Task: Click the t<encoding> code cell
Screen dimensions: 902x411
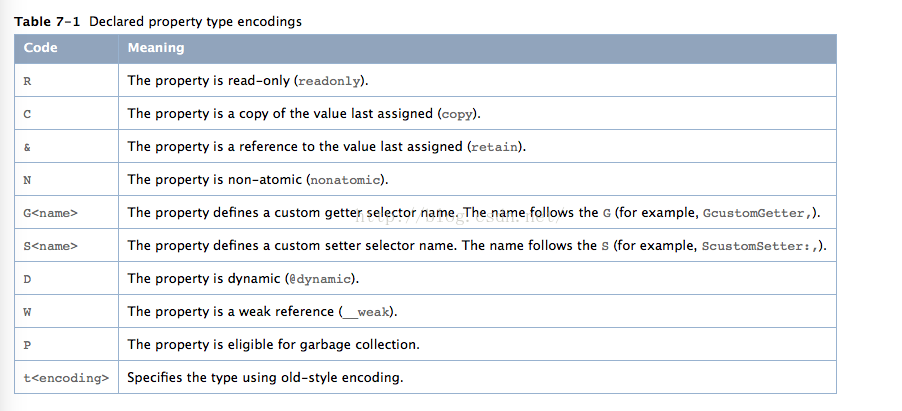Action: tap(64, 378)
